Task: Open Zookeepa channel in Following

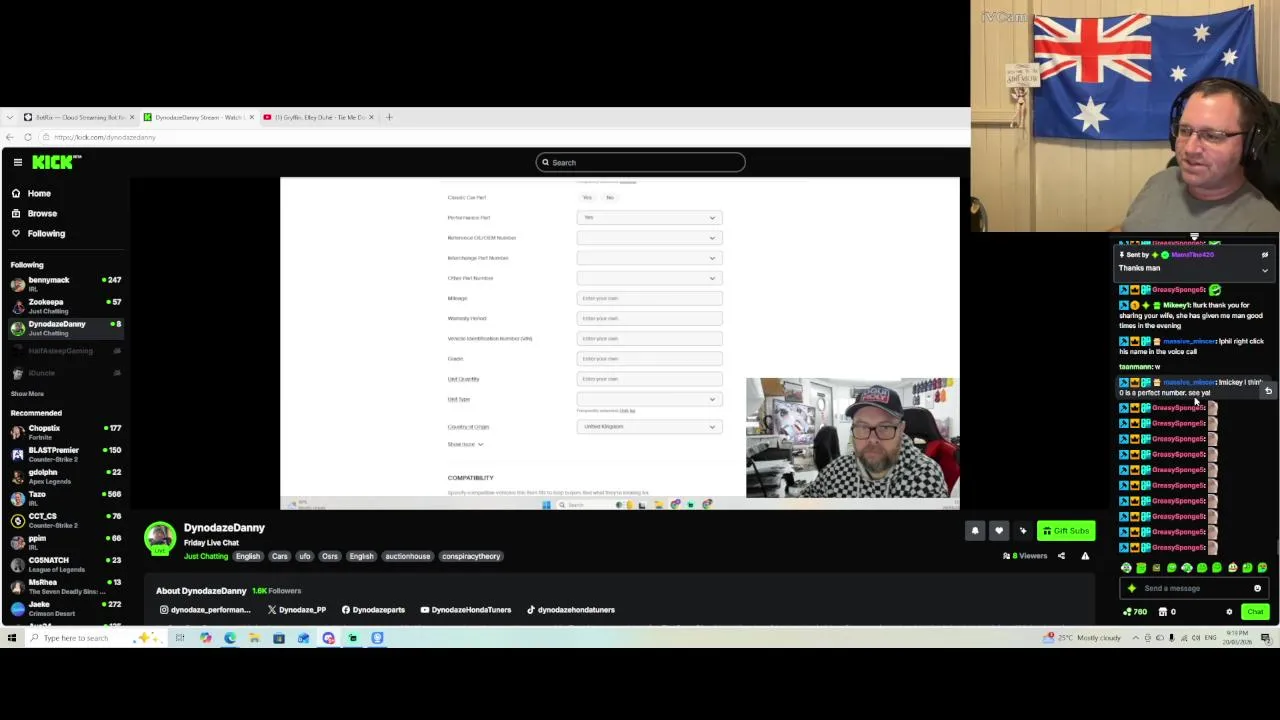Action: click(65, 306)
